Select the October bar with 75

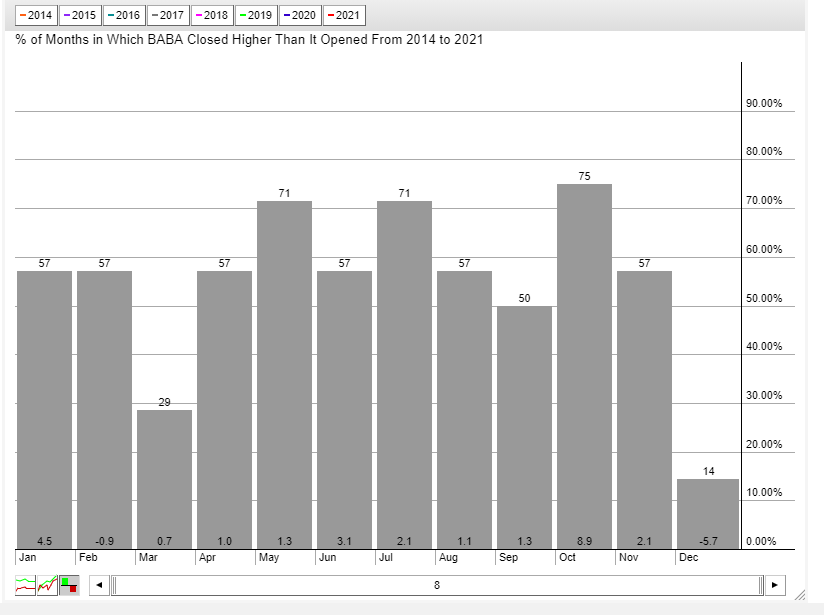[584, 366]
